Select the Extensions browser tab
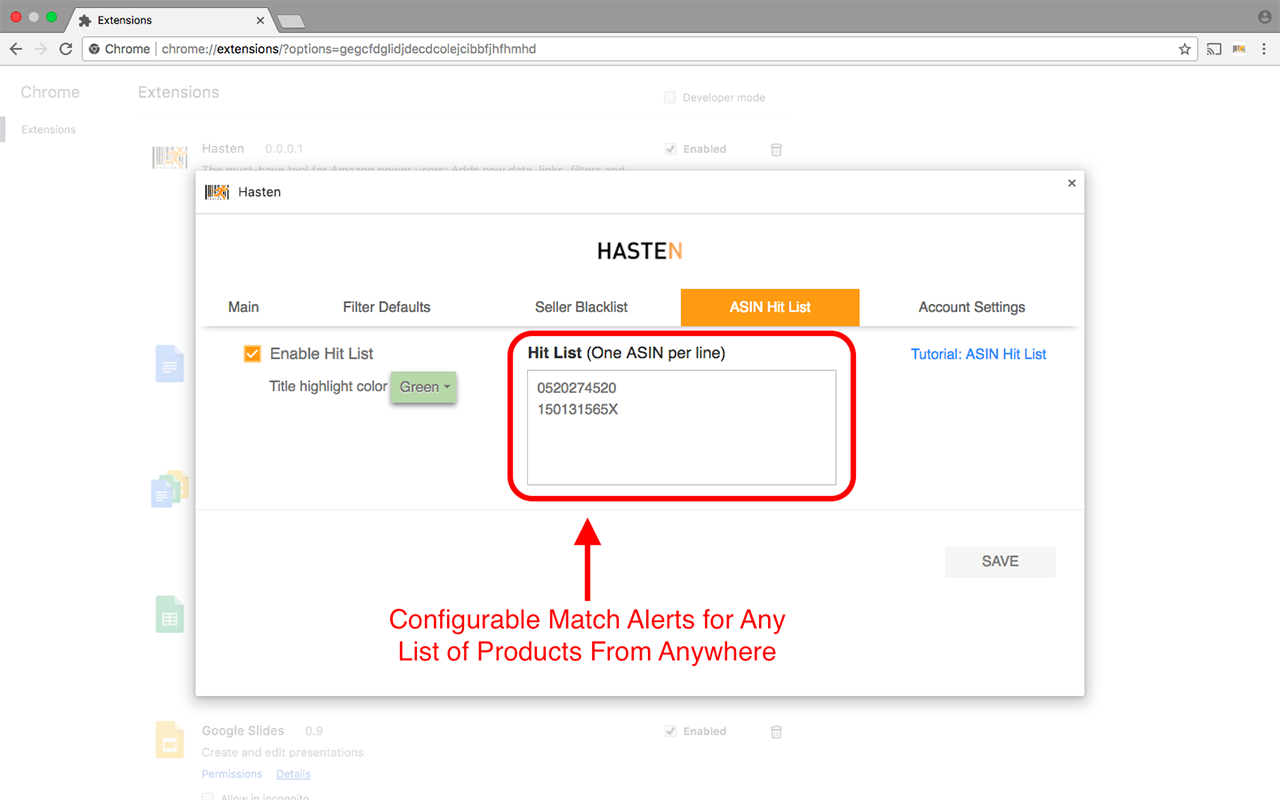The width and height of the screenshot is (1280, 800). coord(172,20)
